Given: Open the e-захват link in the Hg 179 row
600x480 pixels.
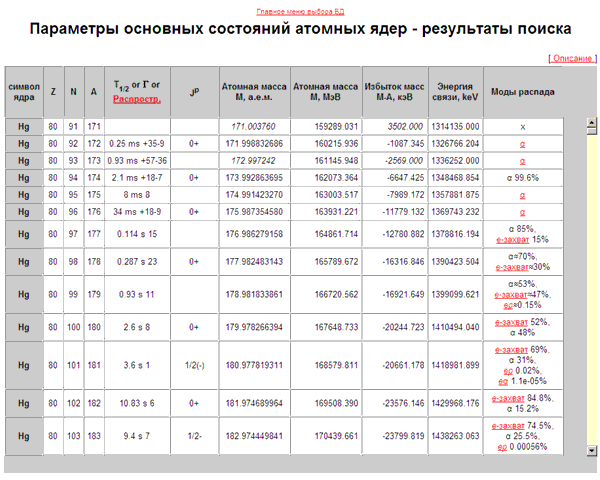Looking at the screenshot, I should pos(510,295).
